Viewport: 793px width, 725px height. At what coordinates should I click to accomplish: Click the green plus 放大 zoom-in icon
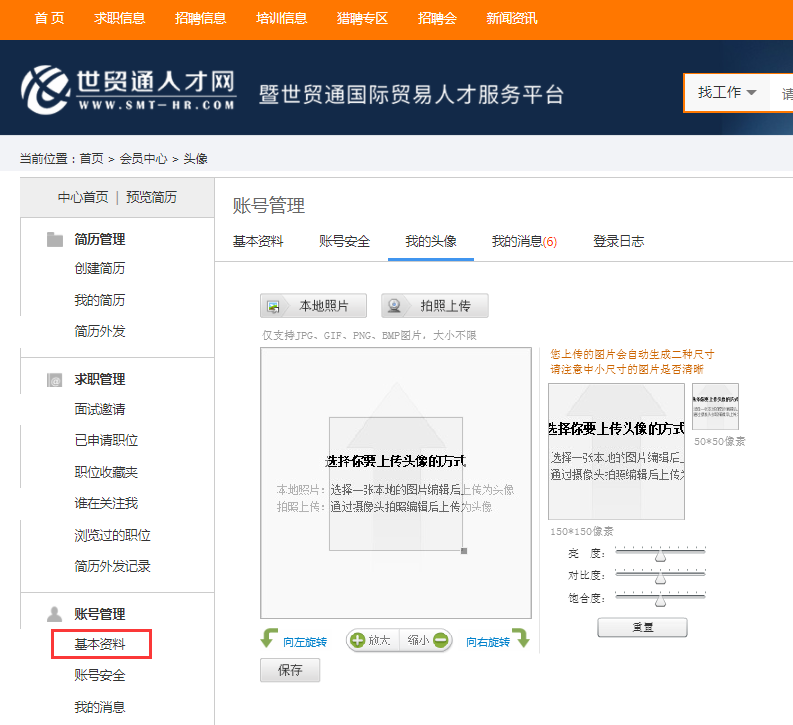pos(358,641)
